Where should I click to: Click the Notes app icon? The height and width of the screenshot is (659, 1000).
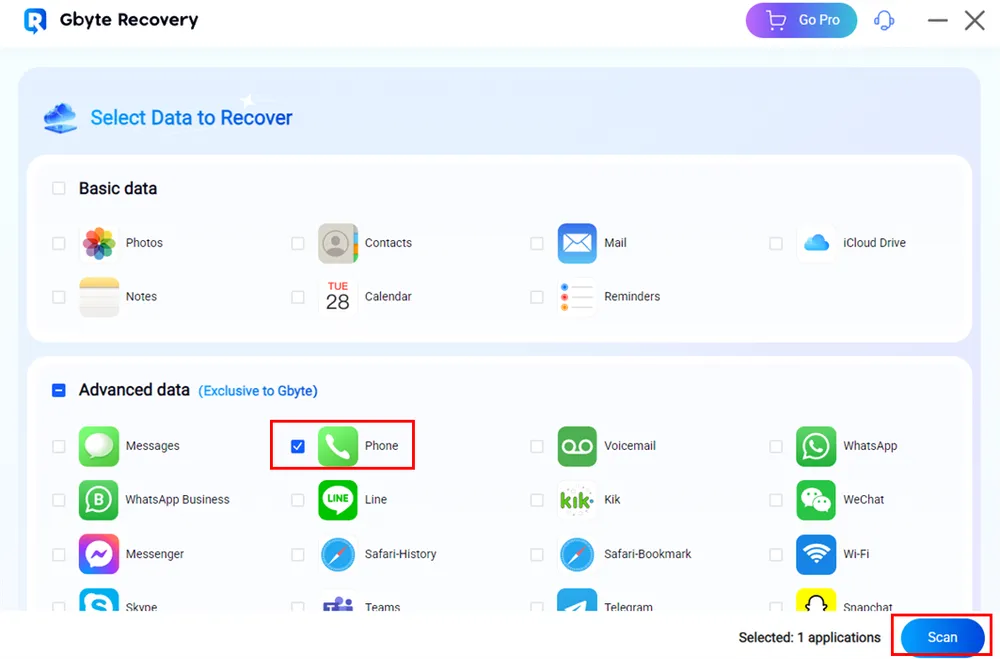pos(99,297)
